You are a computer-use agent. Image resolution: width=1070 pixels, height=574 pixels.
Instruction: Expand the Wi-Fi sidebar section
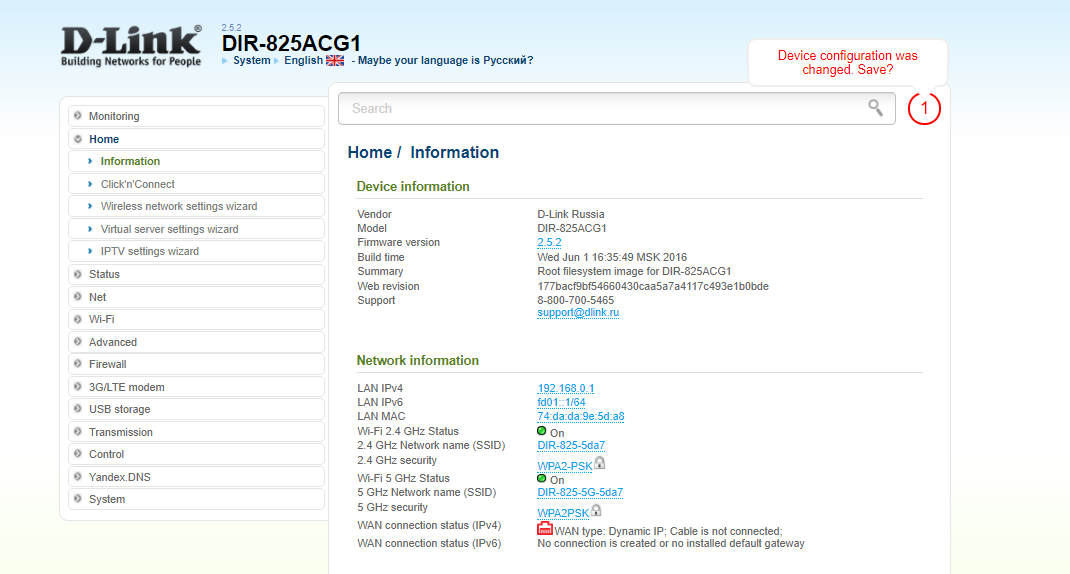point(101,319)
